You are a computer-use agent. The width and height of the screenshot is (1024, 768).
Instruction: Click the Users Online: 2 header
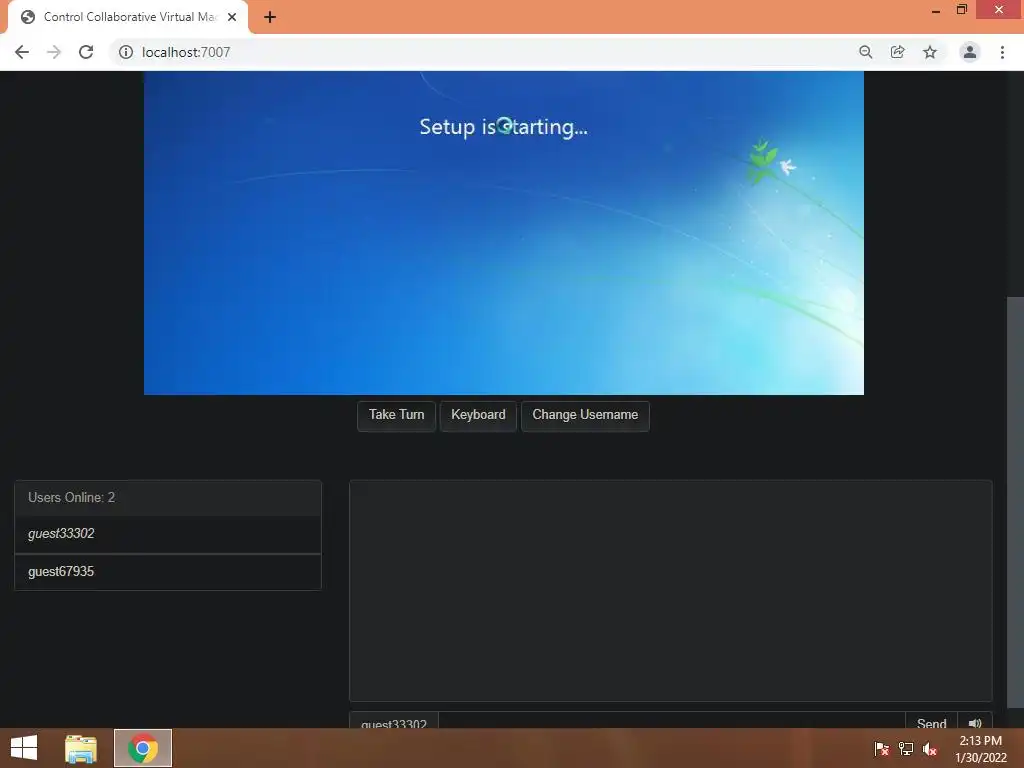tap(168, 498)
